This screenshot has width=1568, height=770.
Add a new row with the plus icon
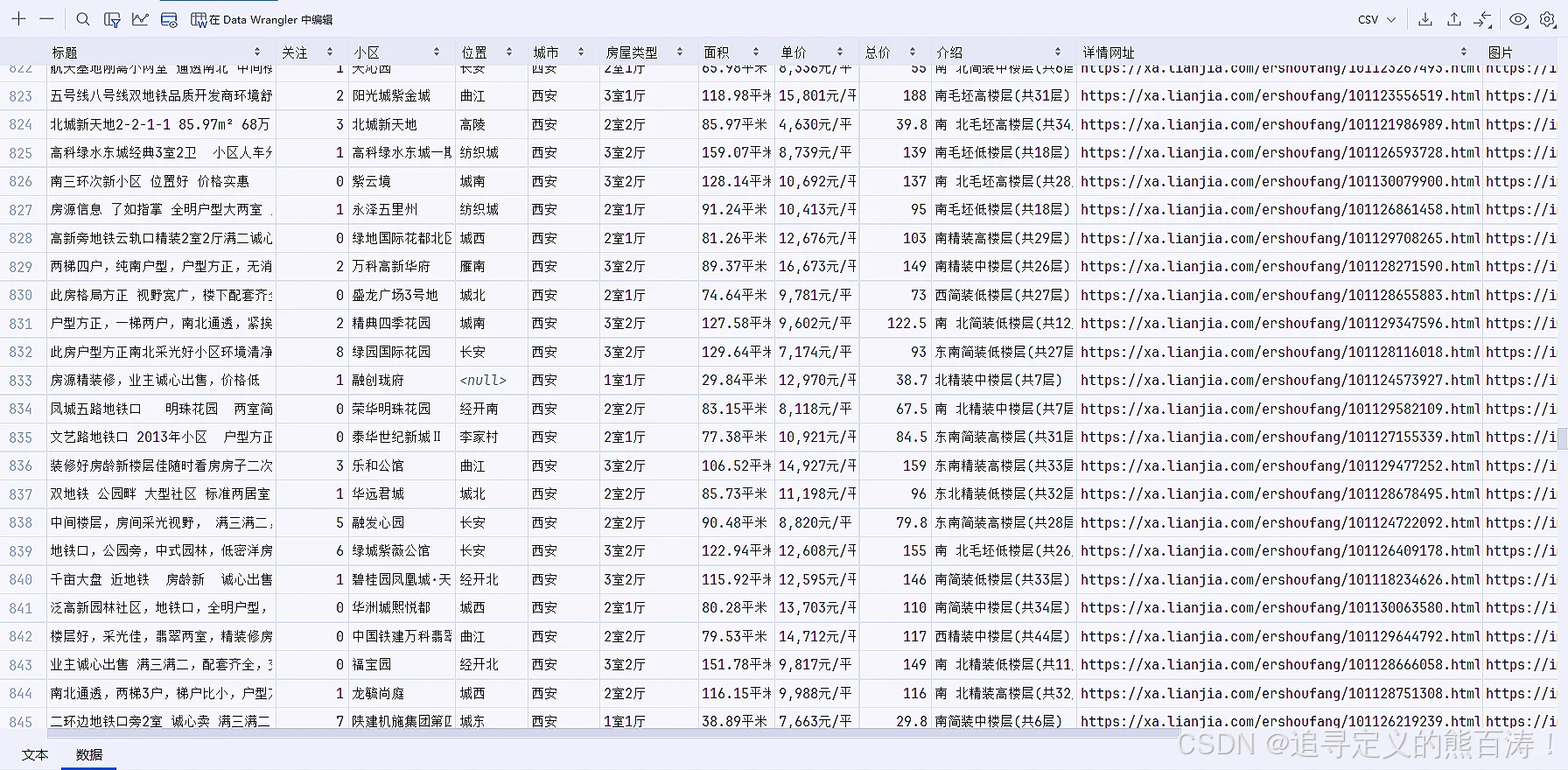(18, 18)
